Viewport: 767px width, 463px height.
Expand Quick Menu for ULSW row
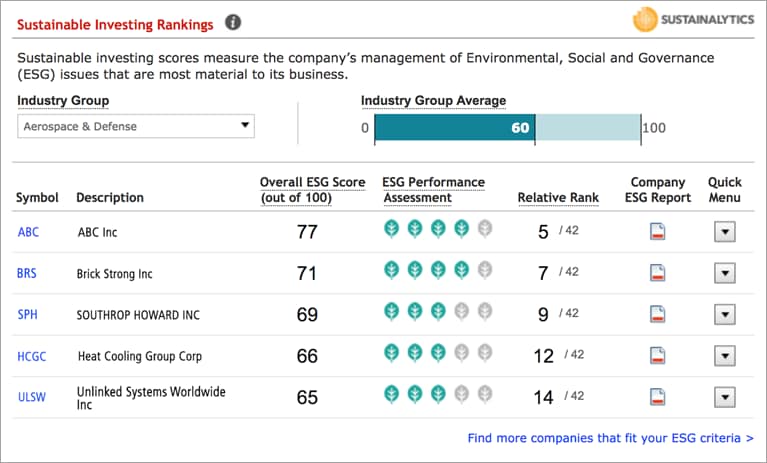click(x=725, y=397)
